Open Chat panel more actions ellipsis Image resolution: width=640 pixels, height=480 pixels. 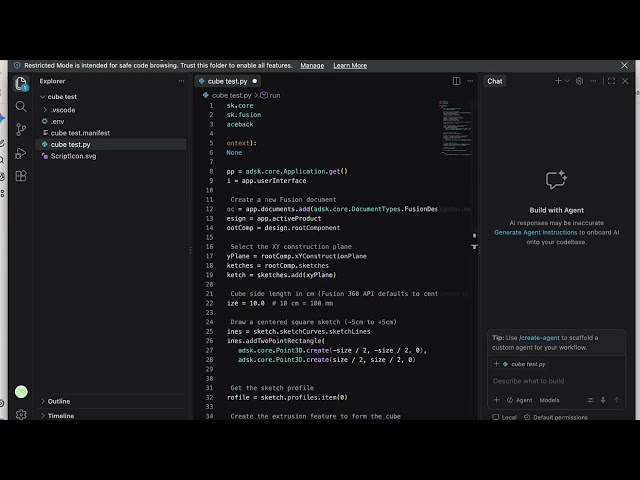pyautogui.click(x=593, y=81)
